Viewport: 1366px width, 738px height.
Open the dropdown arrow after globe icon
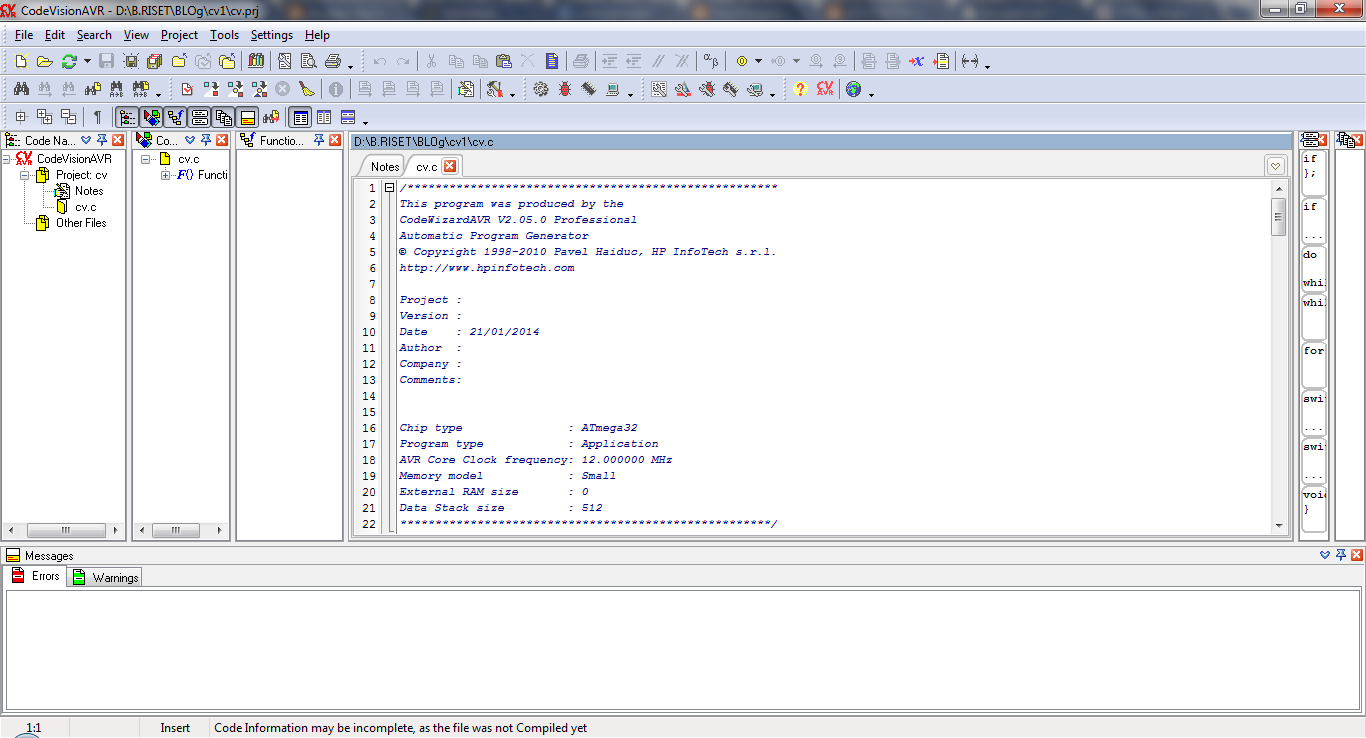coord(871,94)
